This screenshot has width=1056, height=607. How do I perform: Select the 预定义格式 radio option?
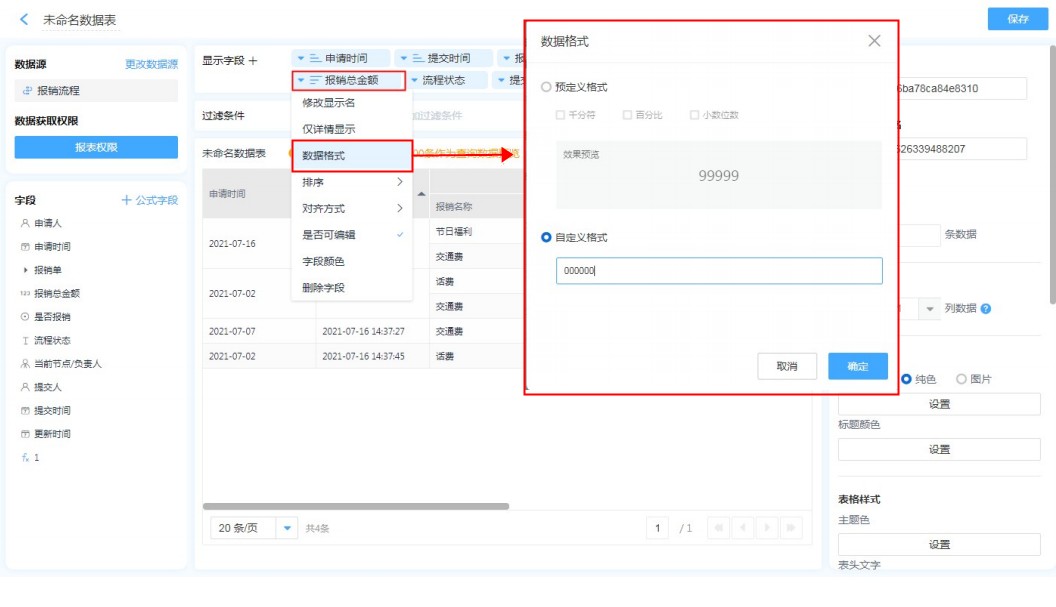click(x=546, y=88)
